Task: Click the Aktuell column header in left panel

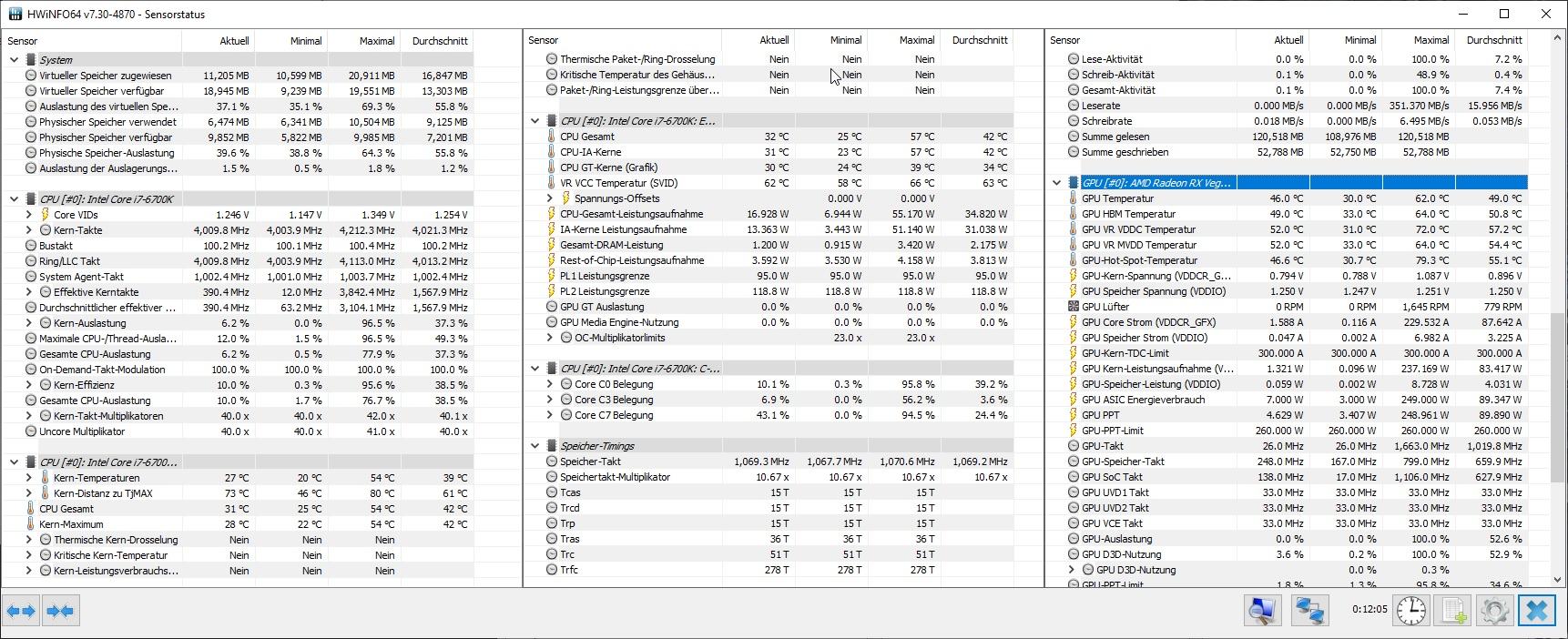Action: [x=219, y=41]
